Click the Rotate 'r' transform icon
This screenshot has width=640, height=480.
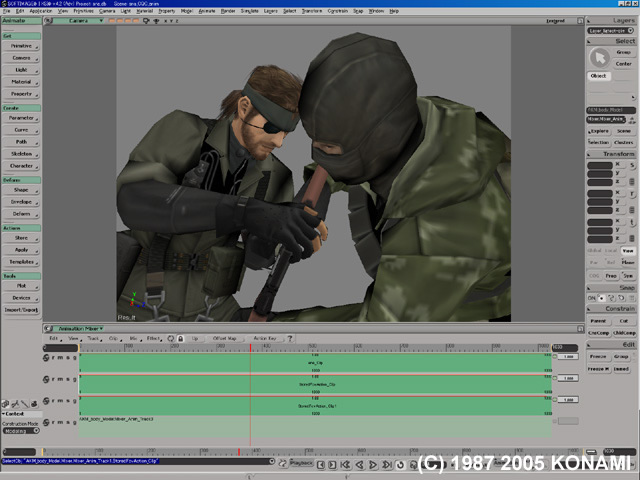(632, 194)
